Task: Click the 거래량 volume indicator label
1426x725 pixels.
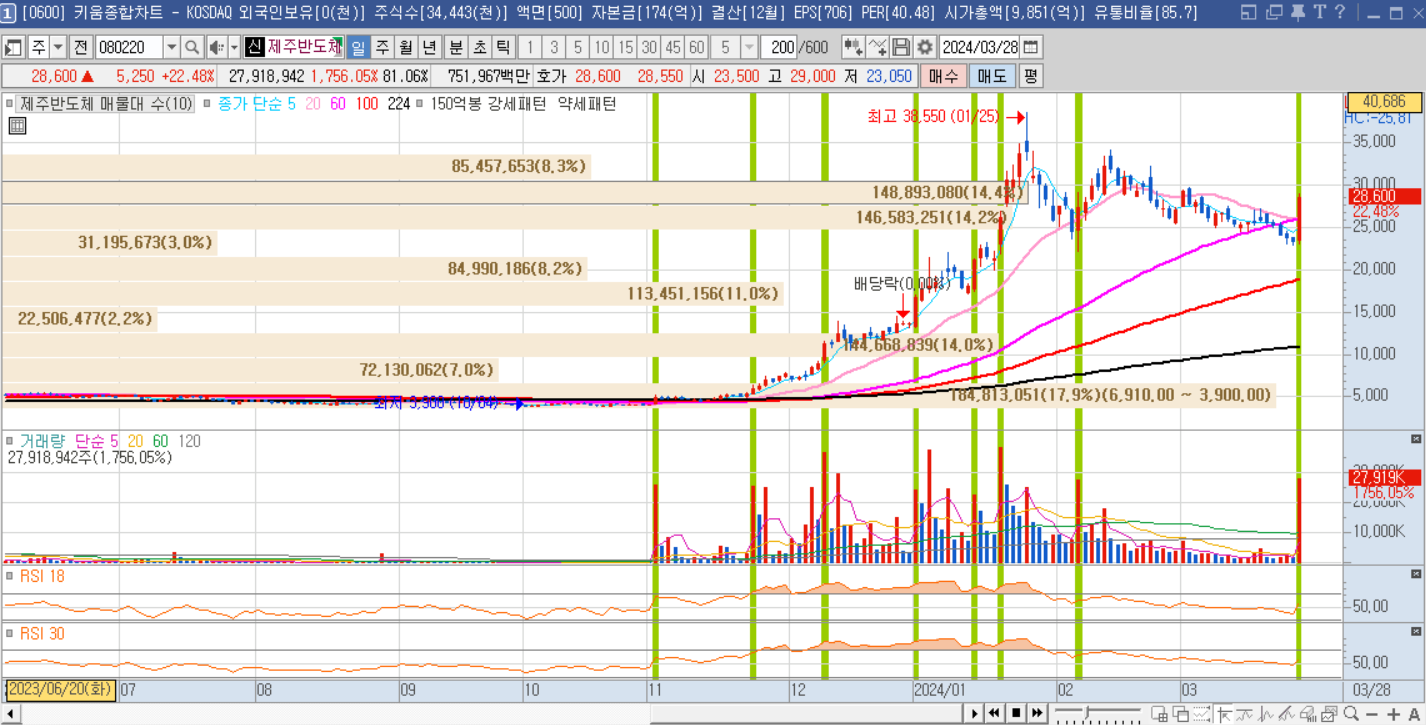Action: (43, 440)
